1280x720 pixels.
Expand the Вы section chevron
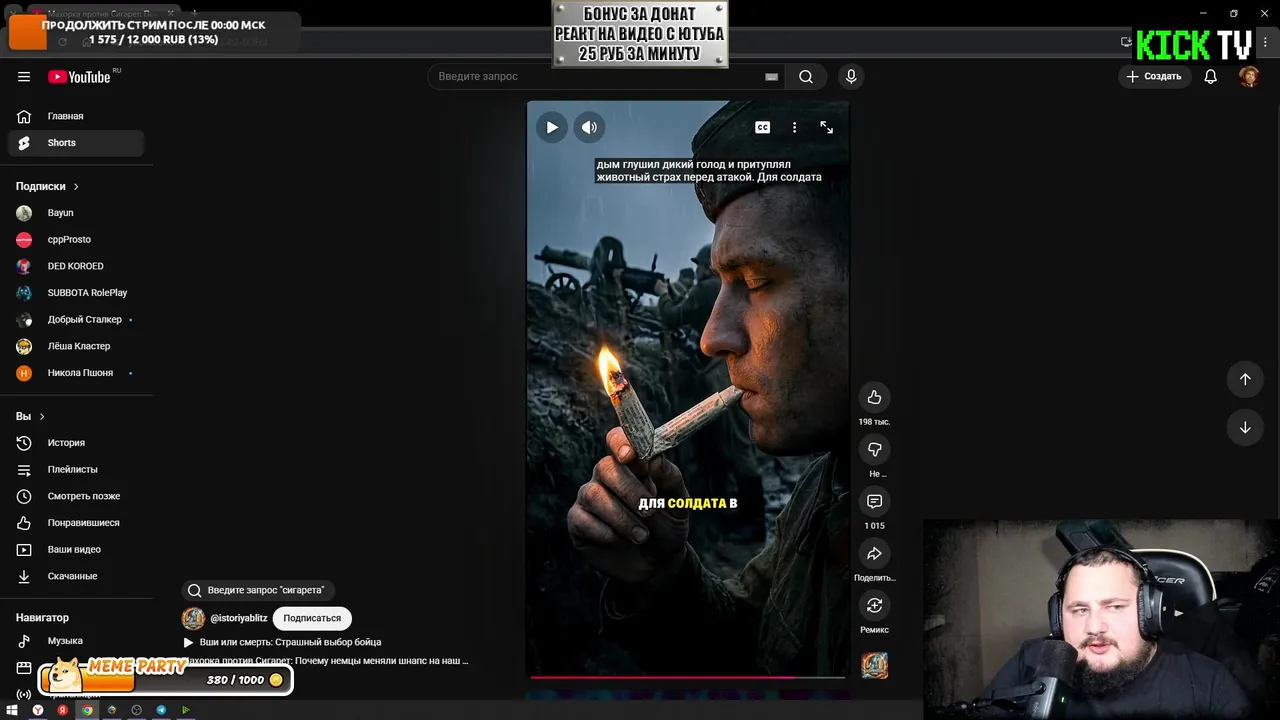pyautogui.click(x=42, y=416)
